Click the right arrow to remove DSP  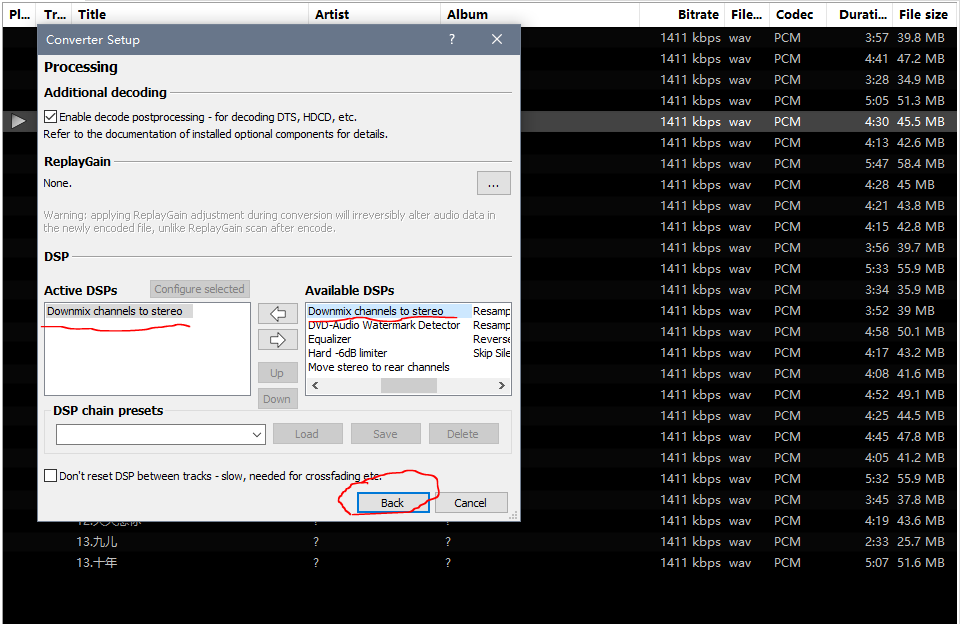point(277,340)
